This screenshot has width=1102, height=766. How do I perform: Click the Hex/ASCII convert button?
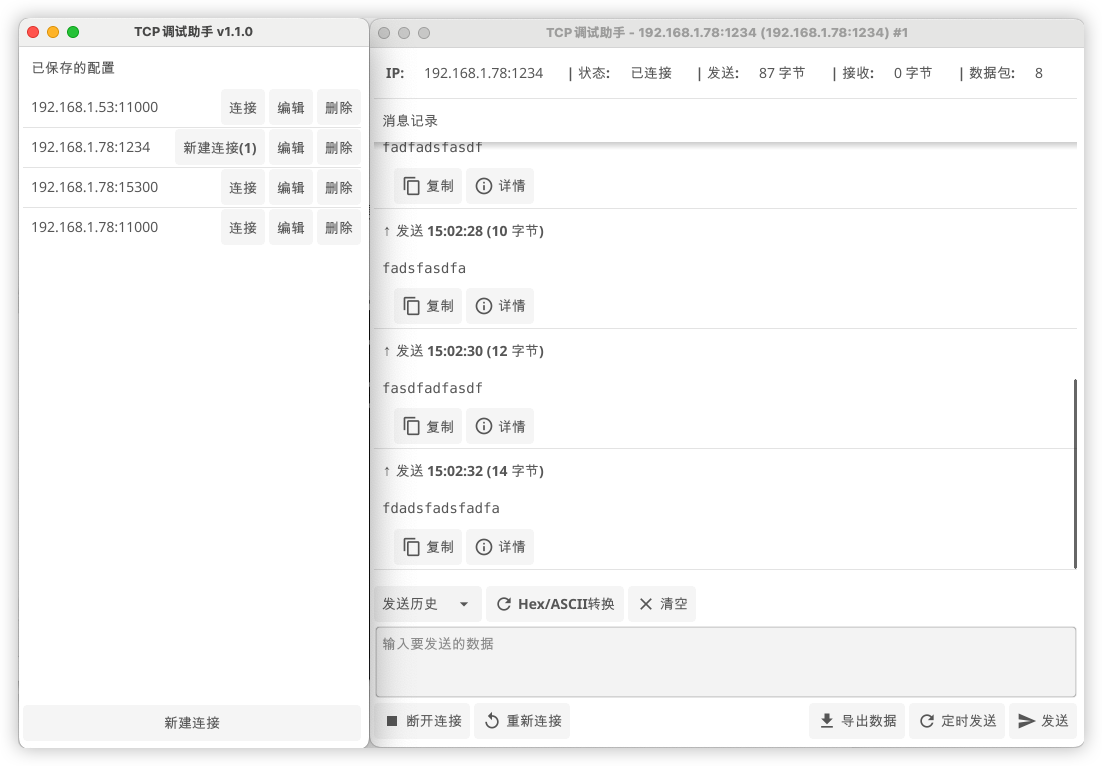pos(555,604)
